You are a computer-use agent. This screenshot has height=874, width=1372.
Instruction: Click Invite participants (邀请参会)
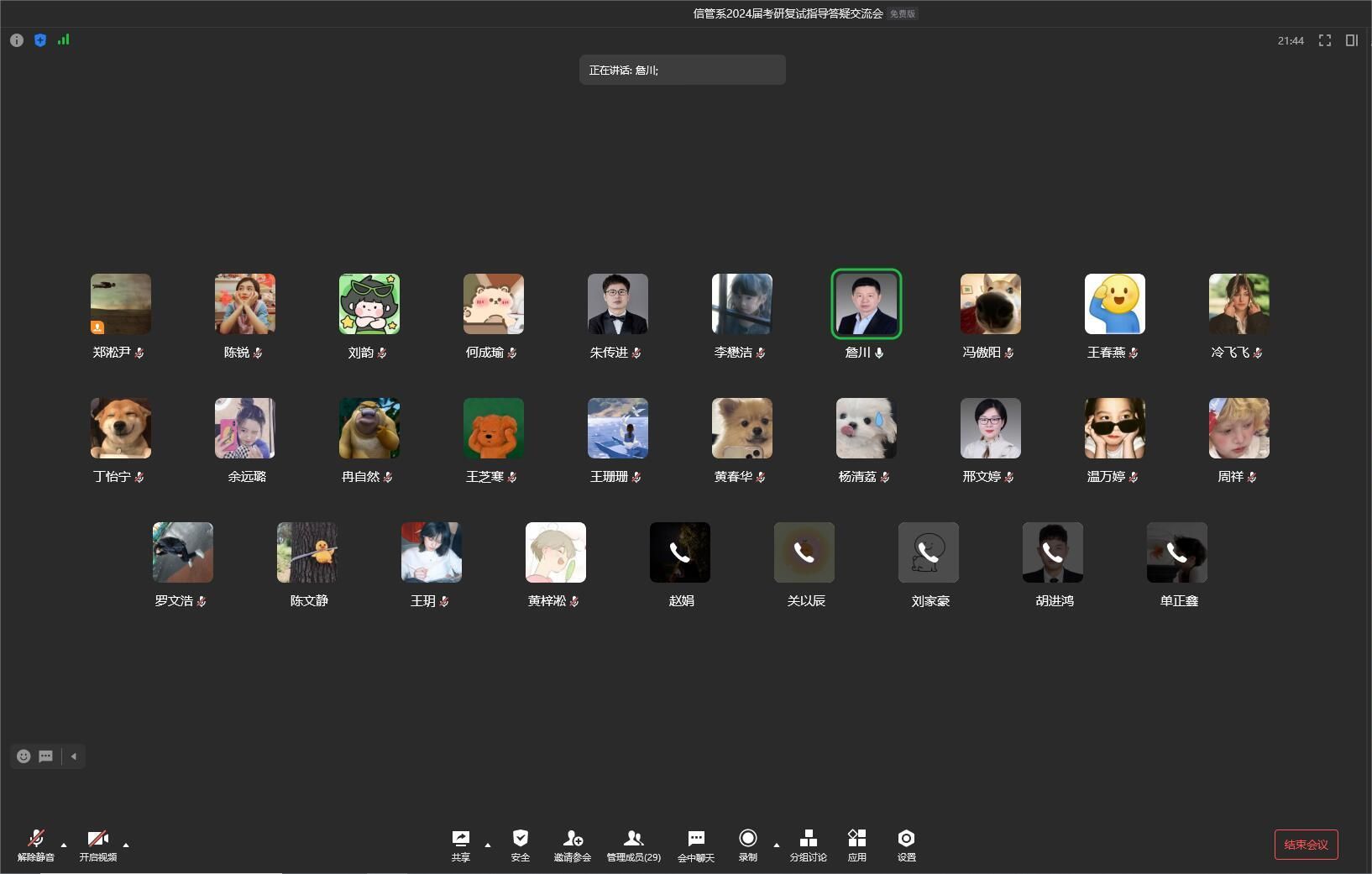click(x=573, y=844)
